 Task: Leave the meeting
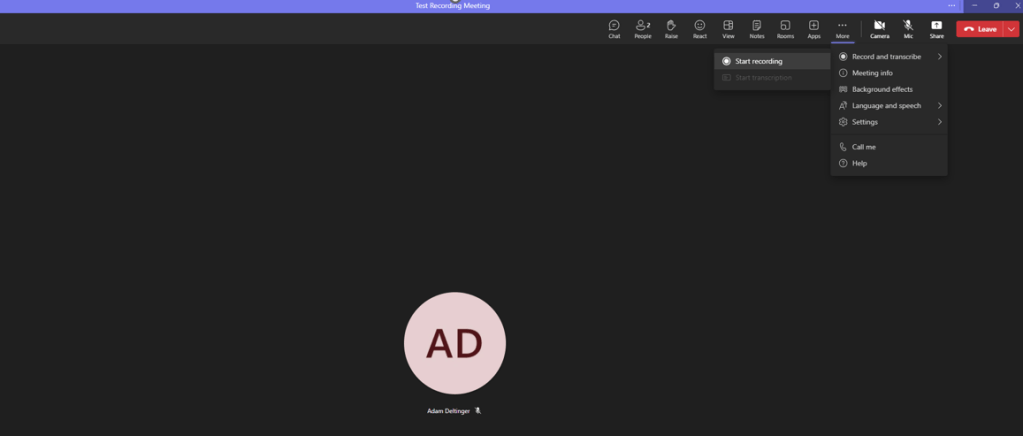(x=980, y=29)
